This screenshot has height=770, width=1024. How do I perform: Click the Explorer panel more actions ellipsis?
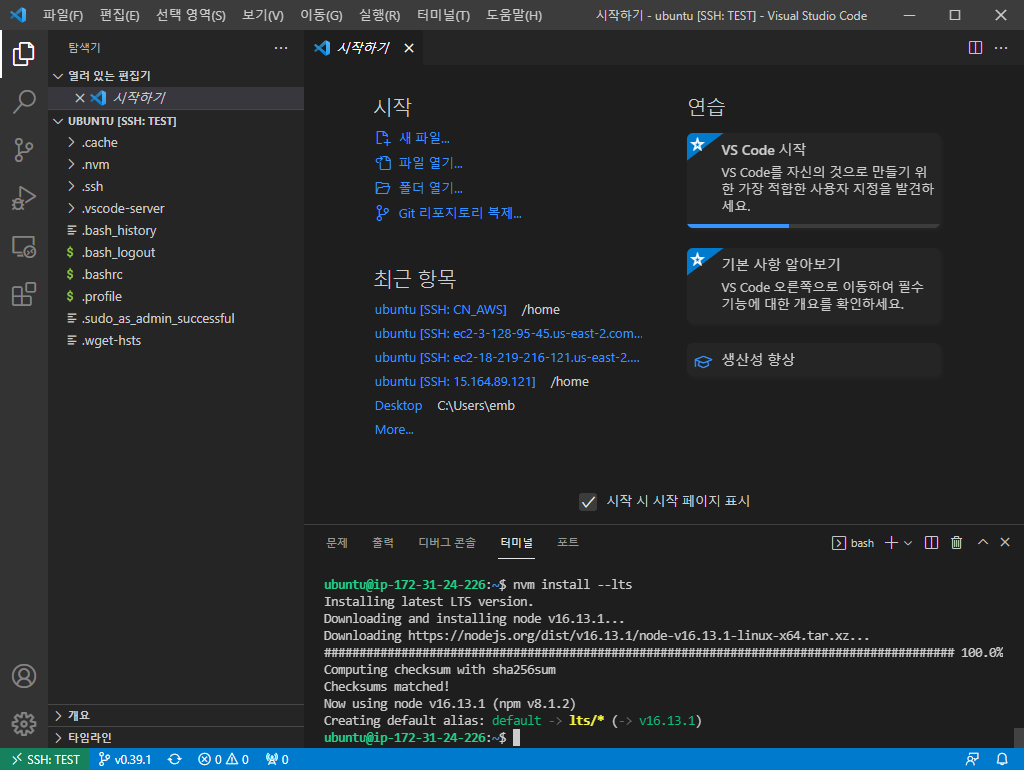[x=281, y=48]
